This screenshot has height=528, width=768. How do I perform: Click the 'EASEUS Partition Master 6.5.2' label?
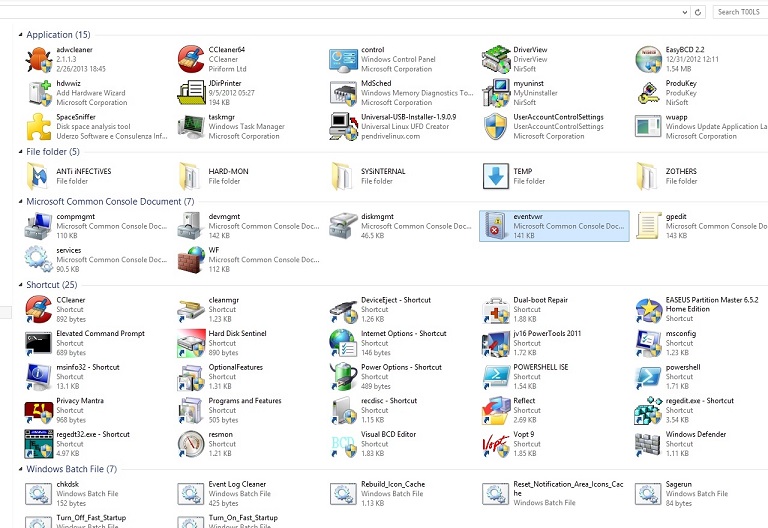tap(712, 300)
